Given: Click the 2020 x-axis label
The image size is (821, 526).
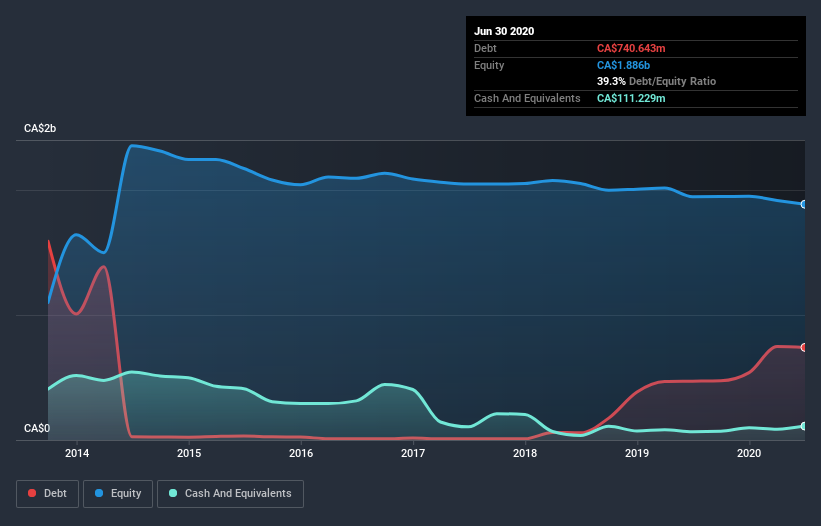Looking at the screenshot, I should (x=749, y=453).
